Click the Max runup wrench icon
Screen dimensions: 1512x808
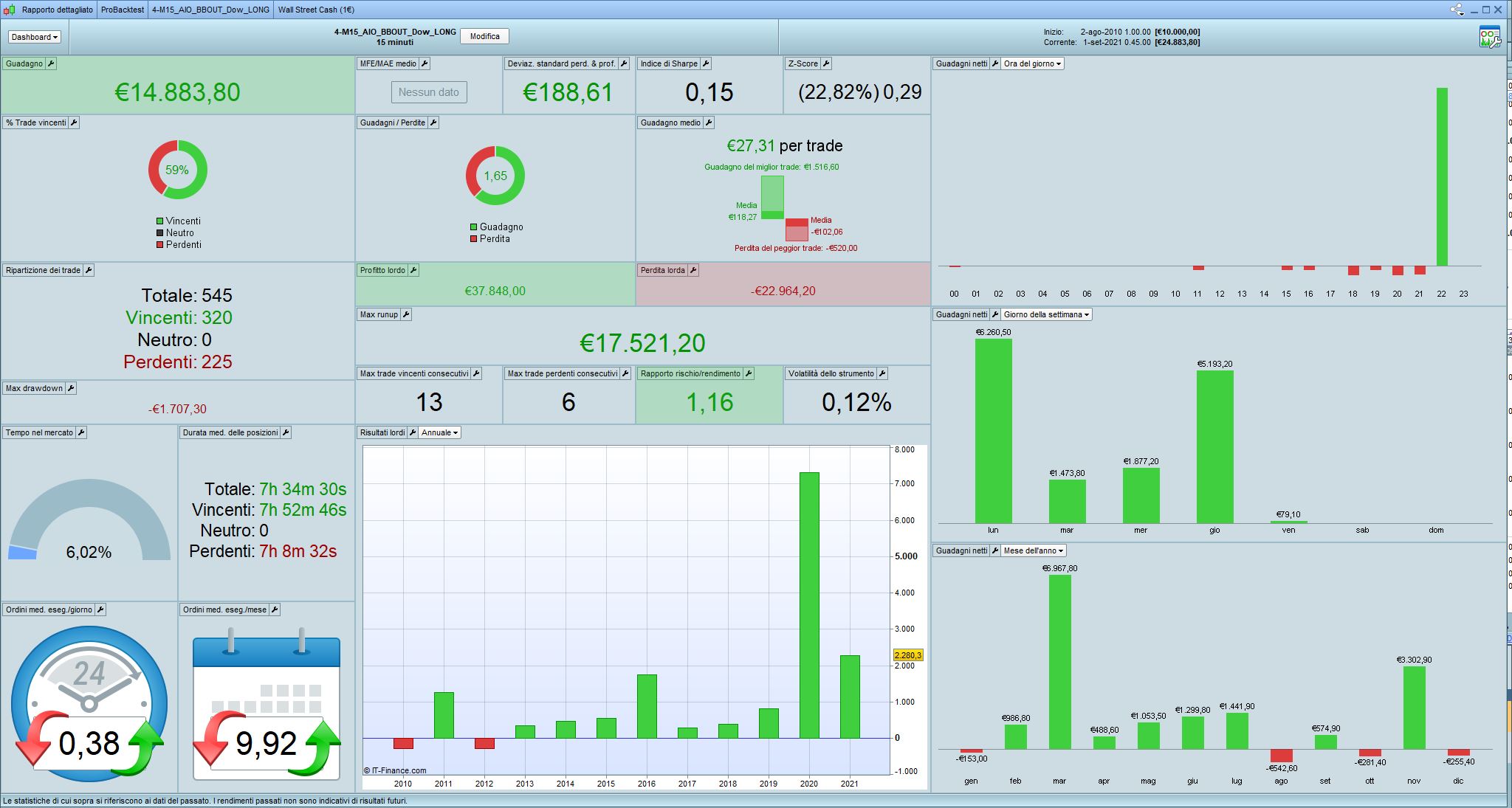pyautogui.click(x=406, y=314)
